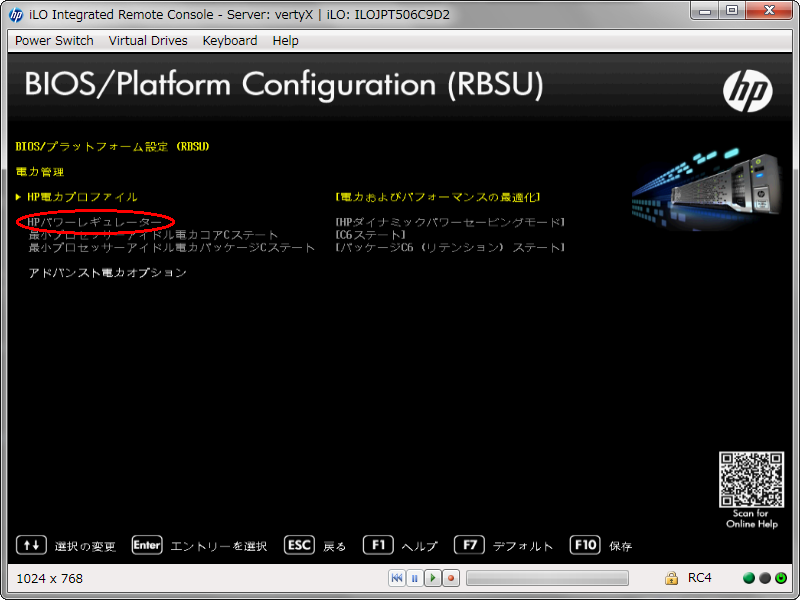800x600 pixels.
Task: Select HPパワーレギュレーター option
Action: [96, 222]
